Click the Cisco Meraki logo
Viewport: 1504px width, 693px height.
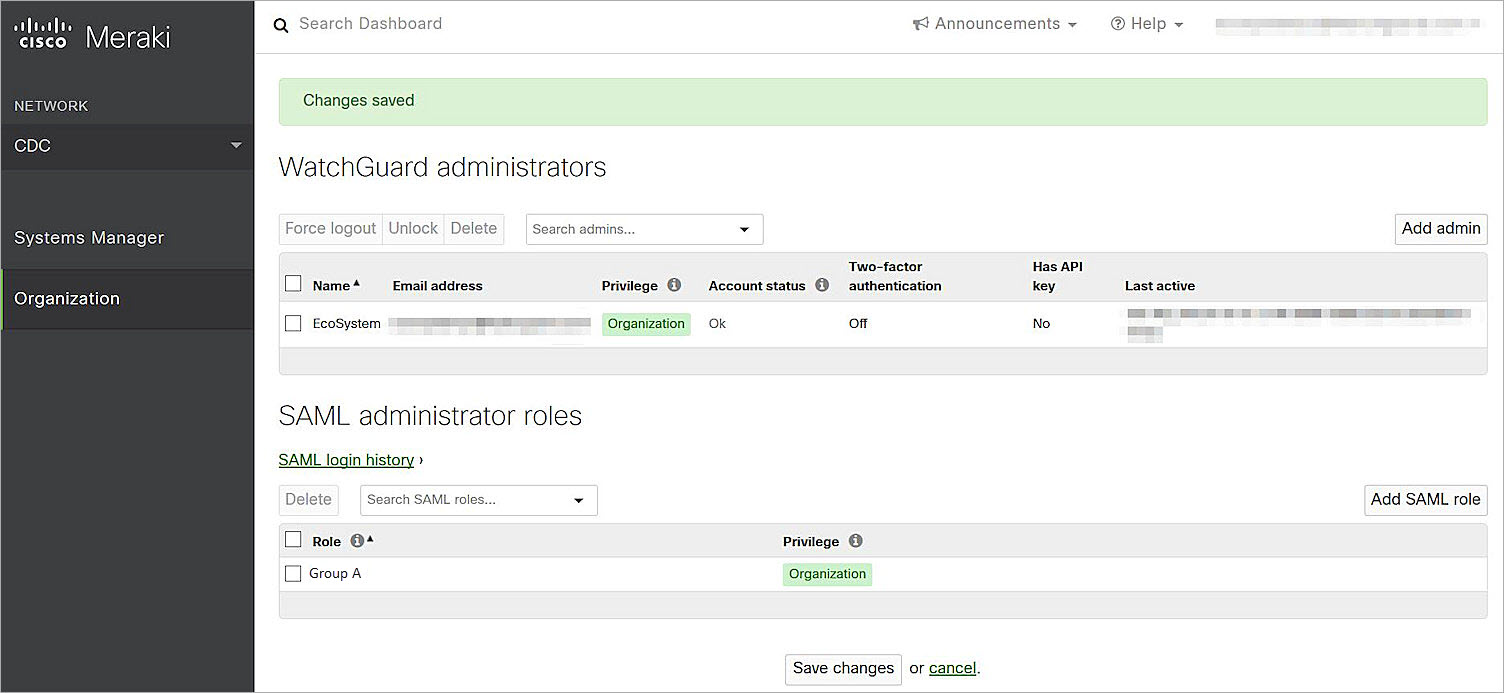pyautogui.click(x=90, y=33)
